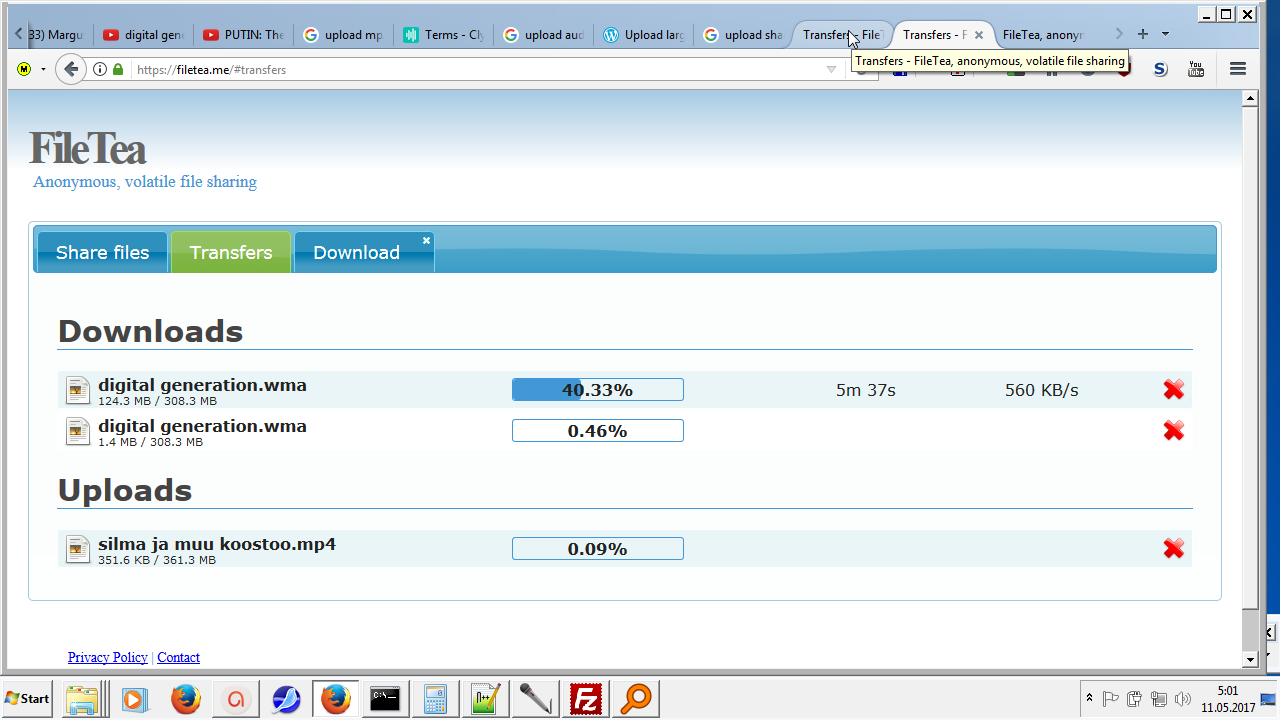Viewport: 1280px width, 720px height.
Task: Go back with the browser back arrow
Action: (x=70, y=69)
